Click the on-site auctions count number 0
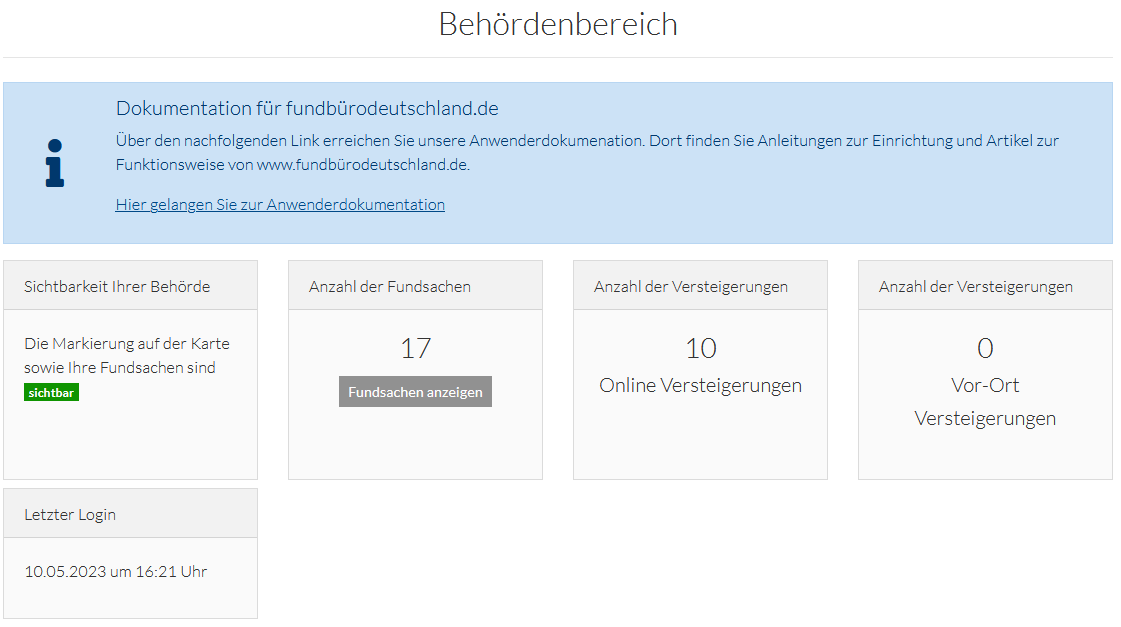The height and width of the screenshot is (627, 1121). [x=985, y=349]
